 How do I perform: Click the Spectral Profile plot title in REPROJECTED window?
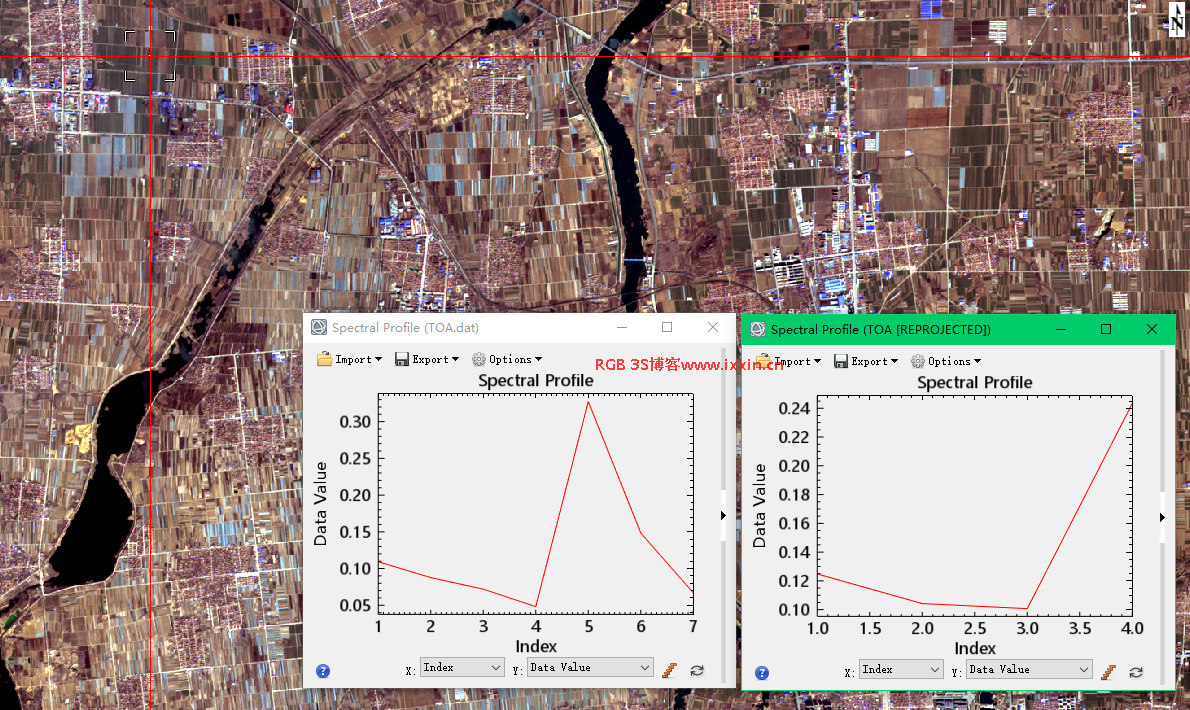click(974, 382)
